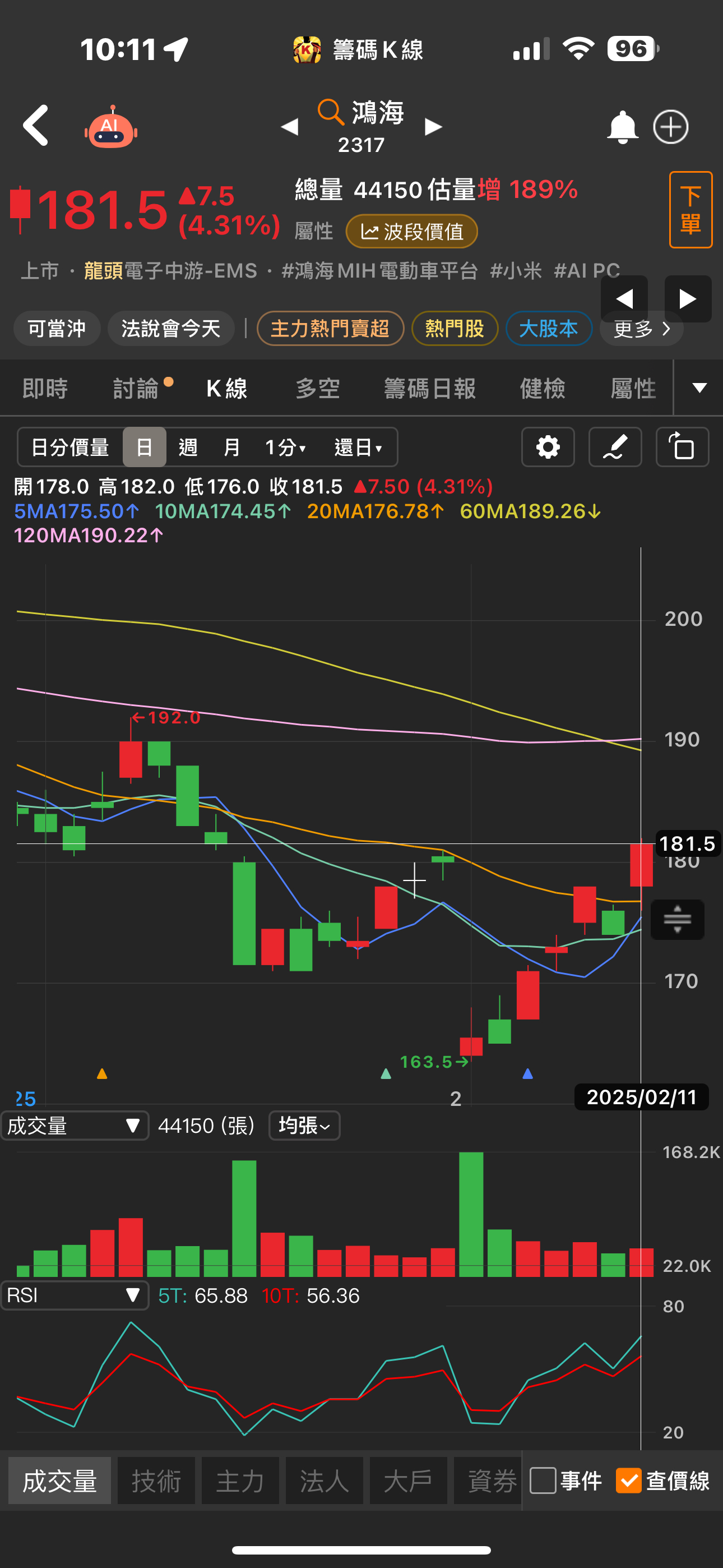Select bottom 成交量 tab
The height and width of the screenshot is (1568, 723).
[59, 1481]
